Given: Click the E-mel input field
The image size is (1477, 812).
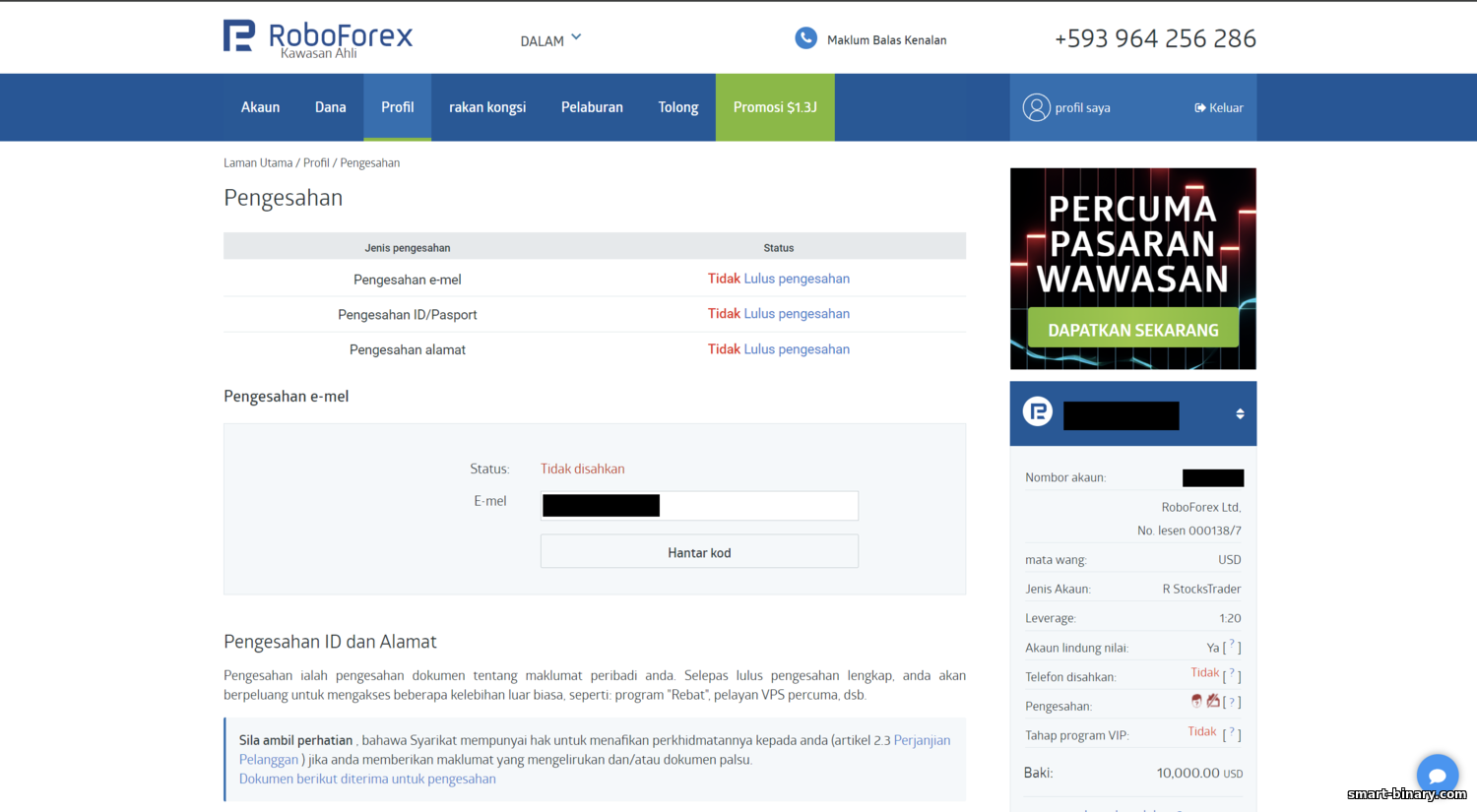Looking at the screenshot, I should (x=699, y=505).
